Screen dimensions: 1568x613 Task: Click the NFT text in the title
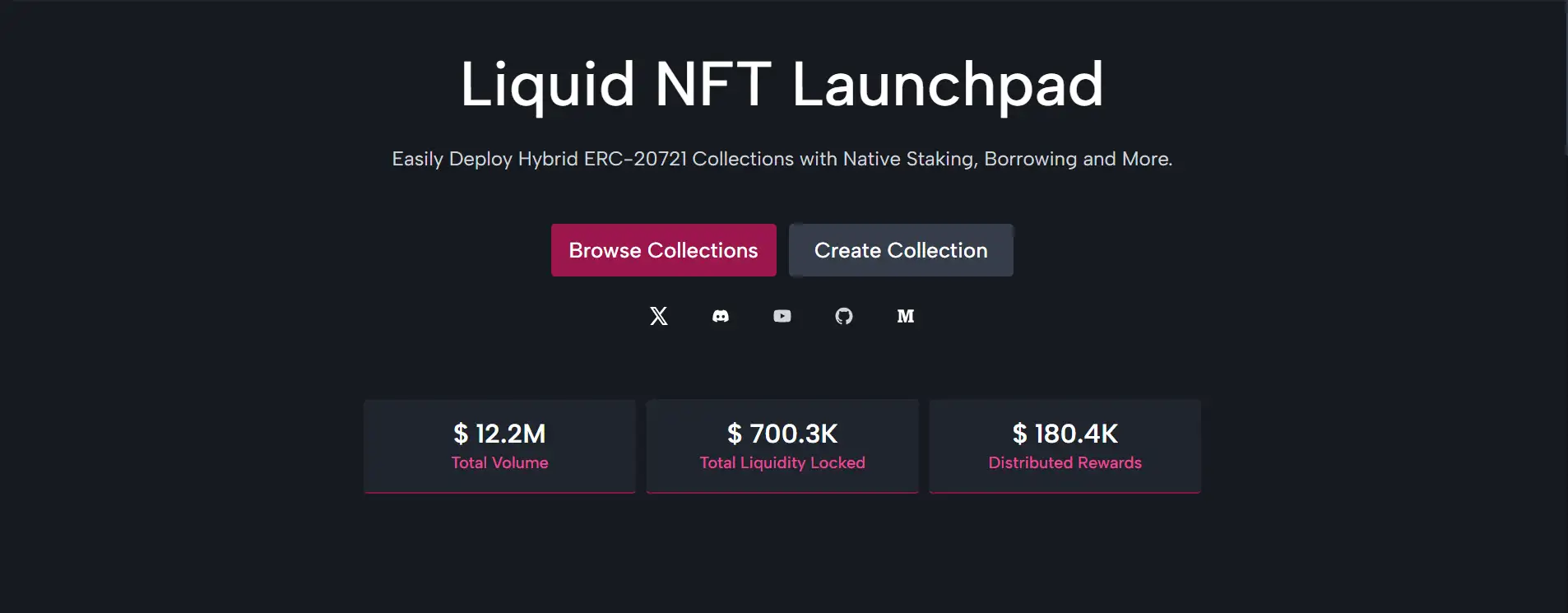point(712,84)
